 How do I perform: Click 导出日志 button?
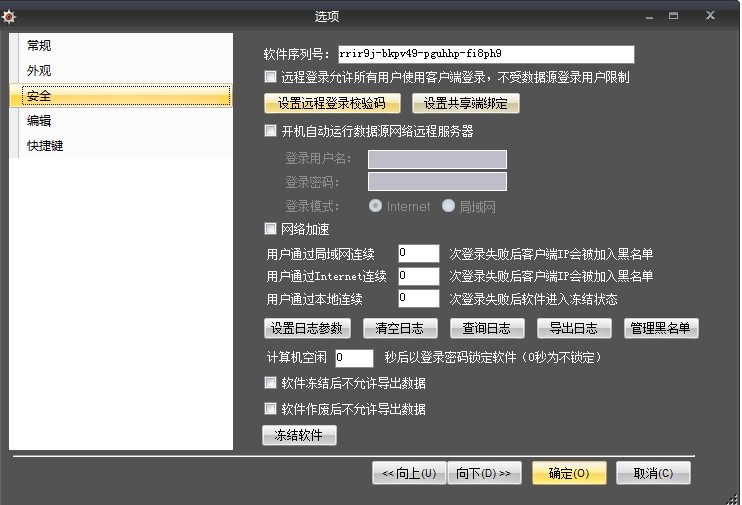coord(574,328)
